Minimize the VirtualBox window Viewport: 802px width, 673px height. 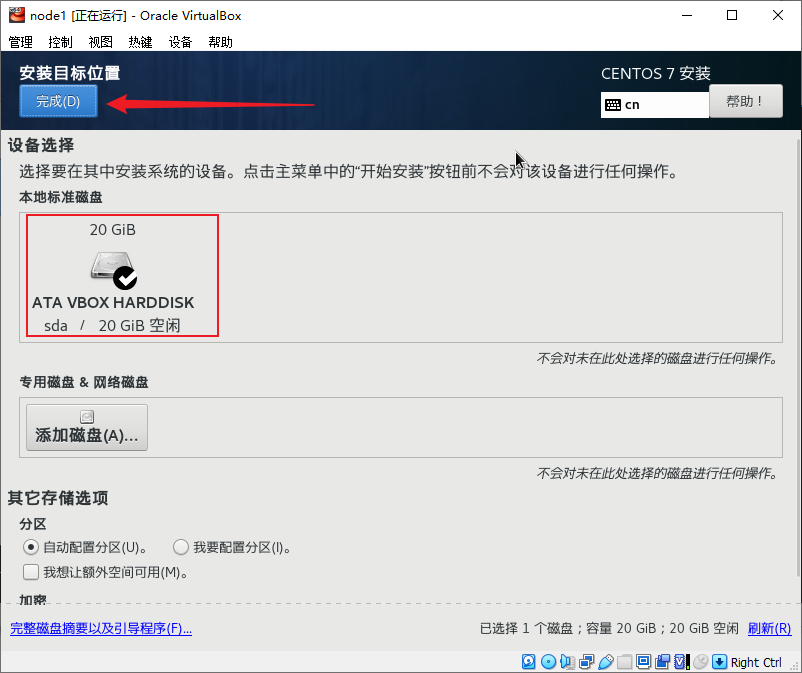tap(687, 15)
